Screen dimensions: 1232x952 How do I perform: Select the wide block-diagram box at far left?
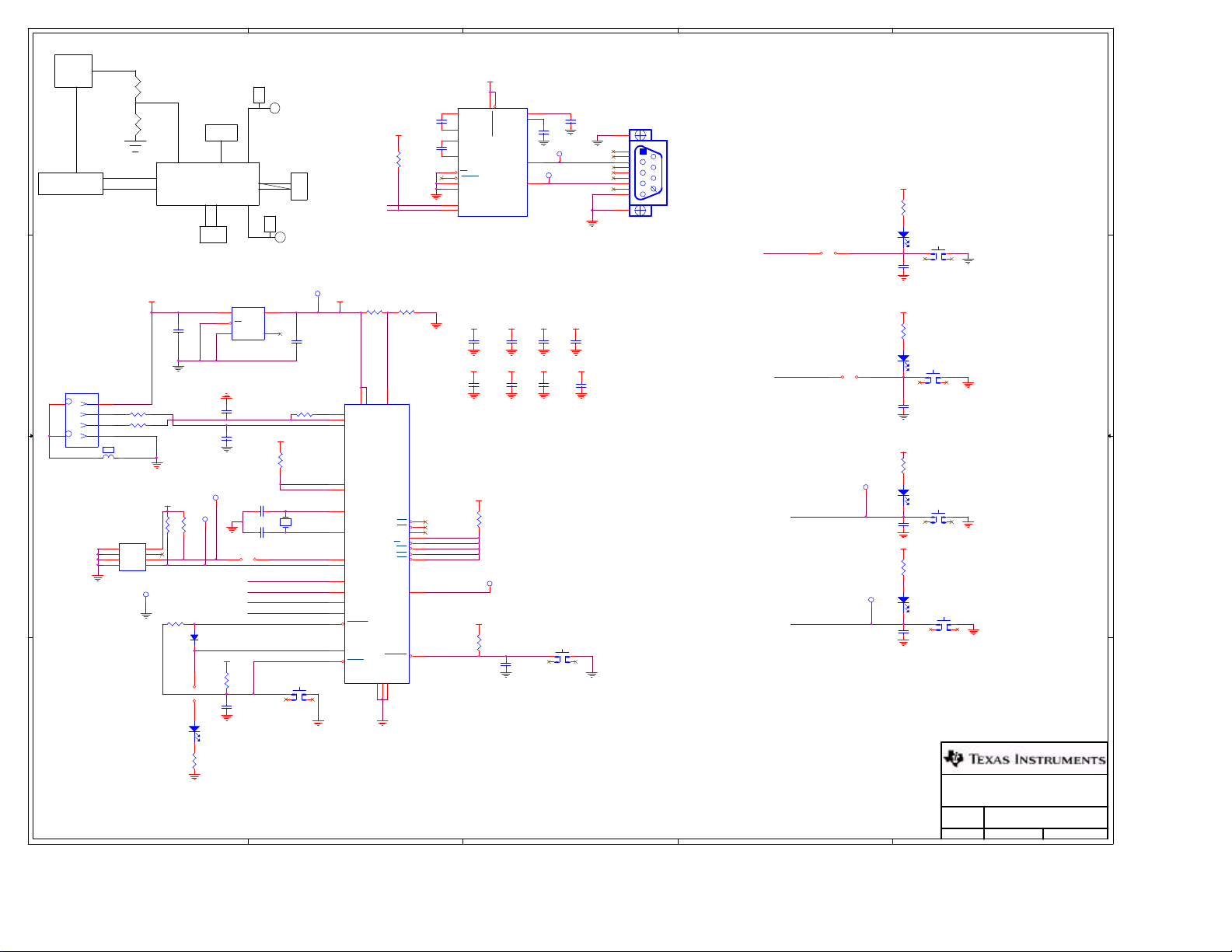(71, 183)
